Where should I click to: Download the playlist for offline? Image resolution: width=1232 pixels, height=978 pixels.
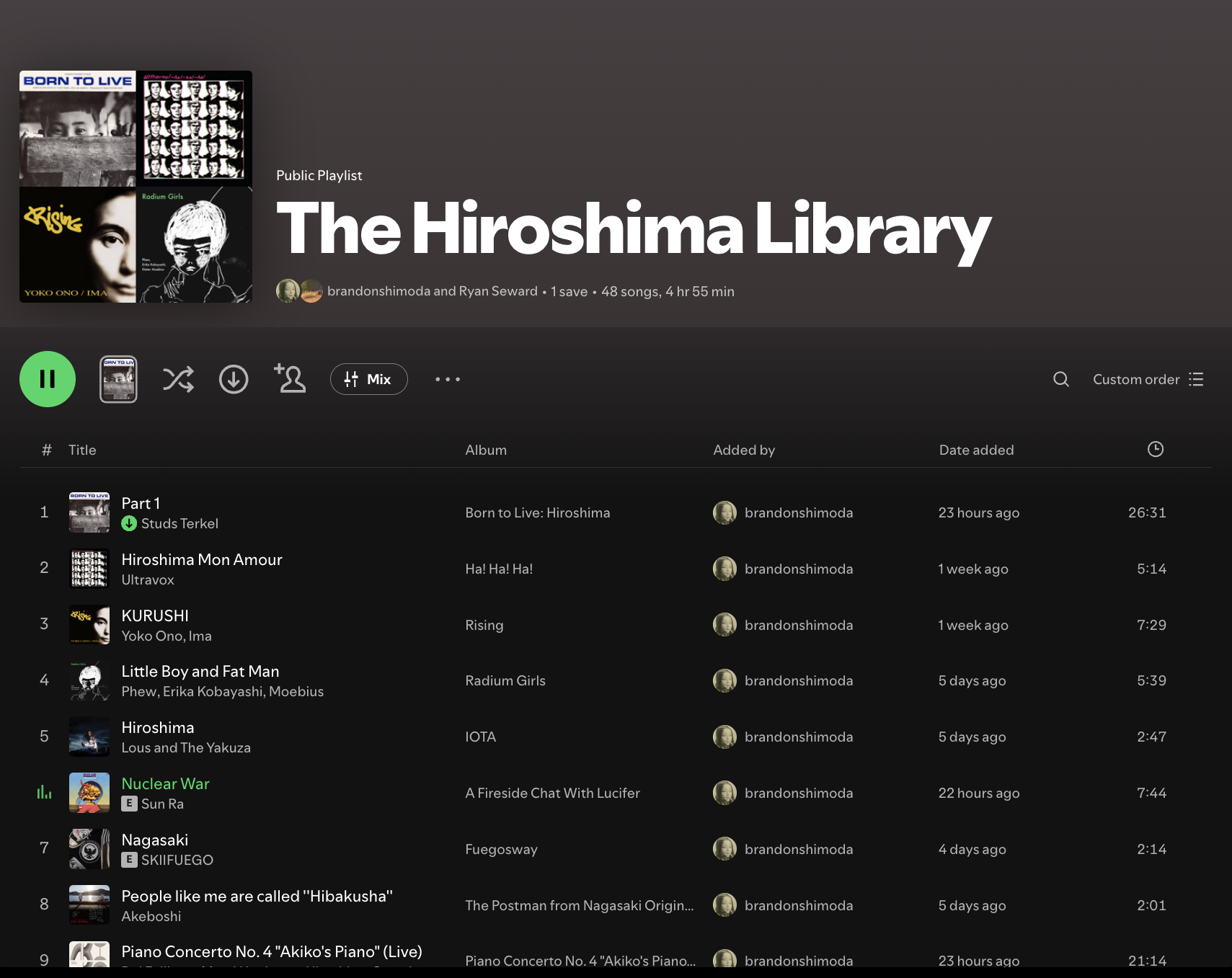point(234,379)
